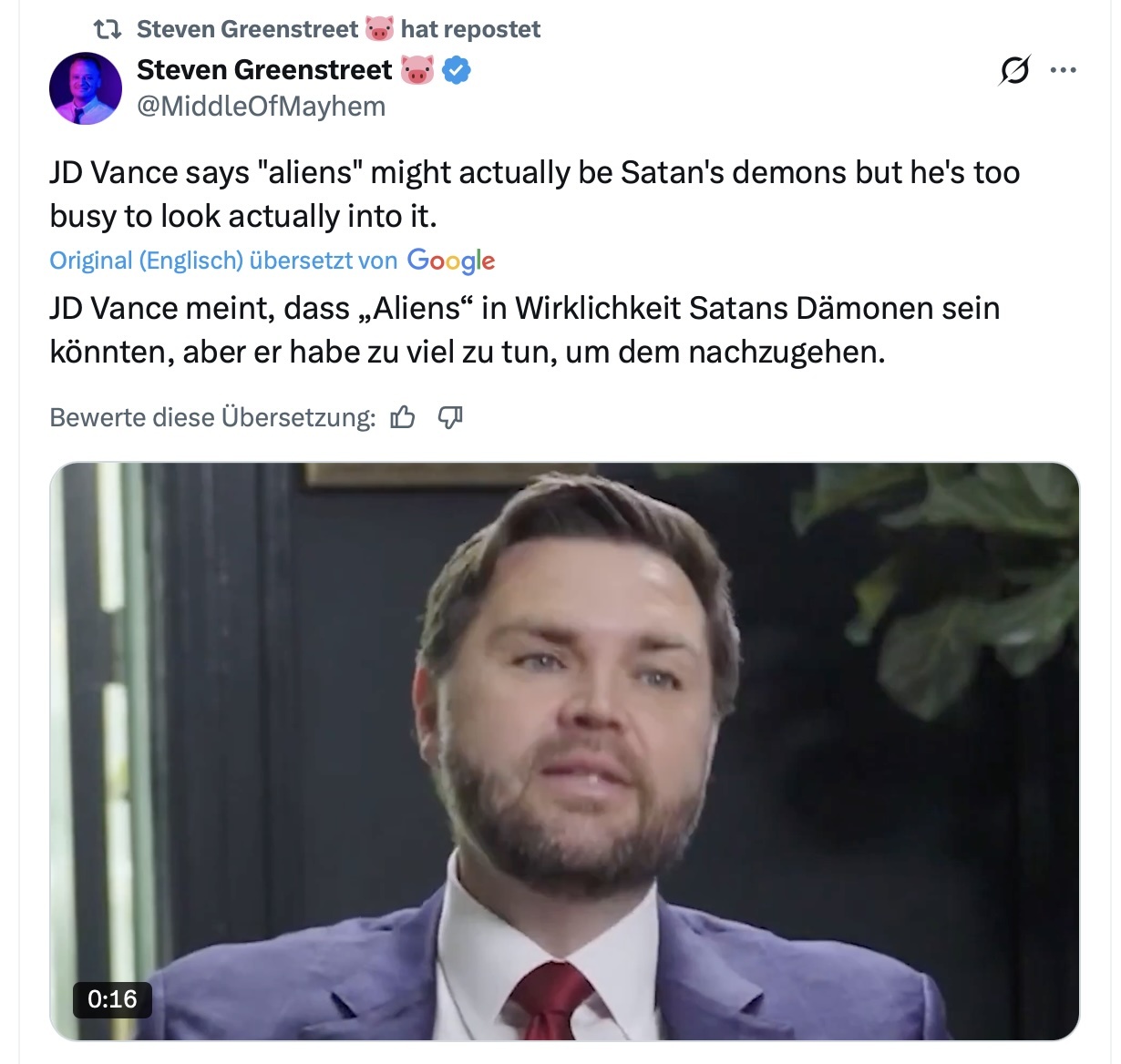Image resolution: width=1121 pixels, height=1064 pixels.
Task: Open Steven Greenstreet's profile picture
Action: [x=85, y=88]
